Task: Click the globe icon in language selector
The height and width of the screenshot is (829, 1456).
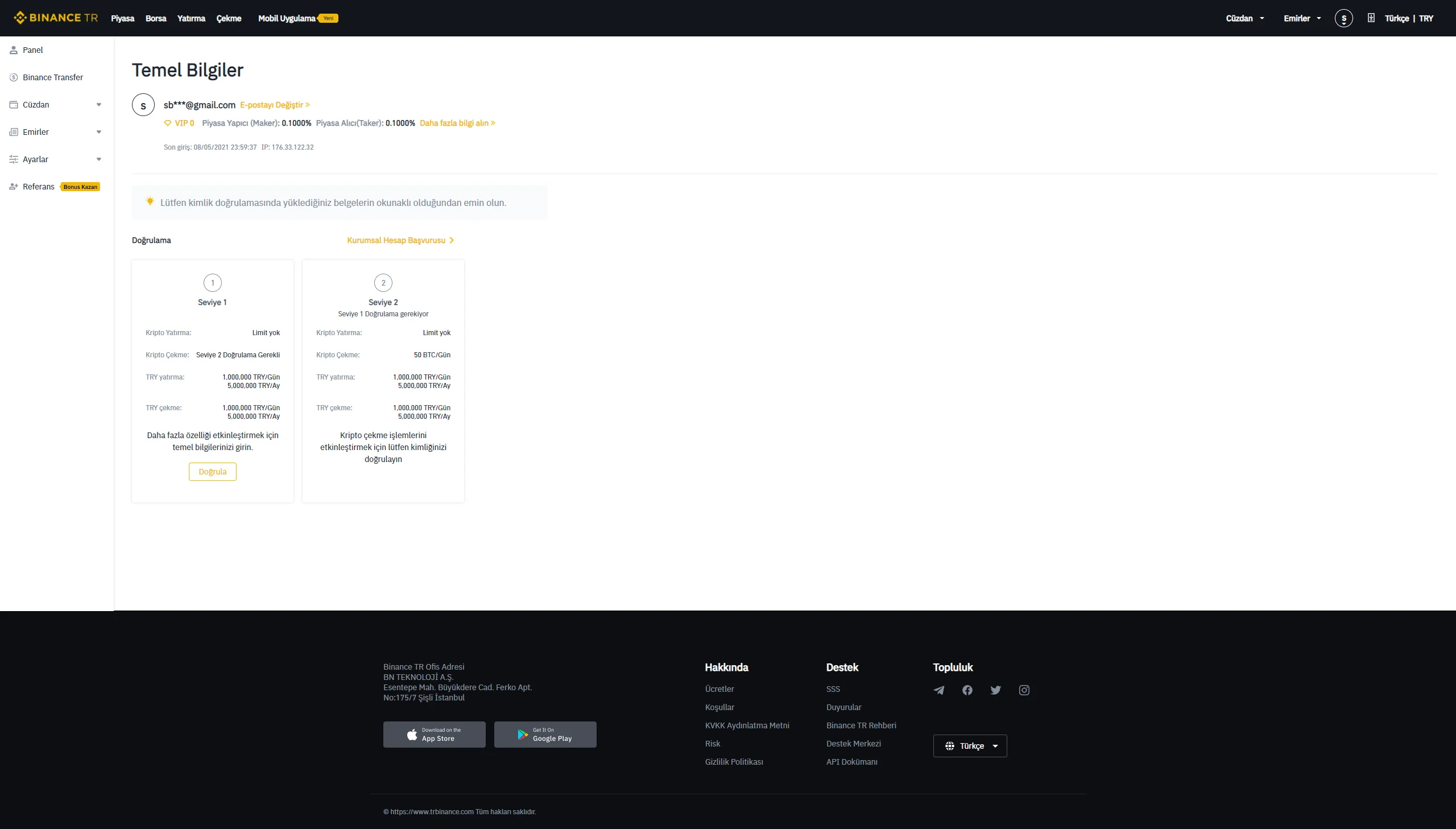Action: (950, 746)
